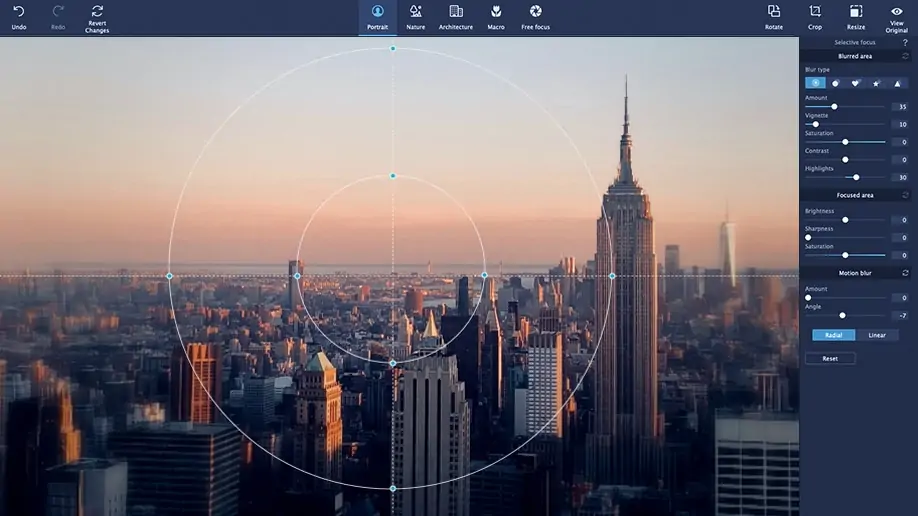Set motion blur mode to Radial

coord(834,335)
